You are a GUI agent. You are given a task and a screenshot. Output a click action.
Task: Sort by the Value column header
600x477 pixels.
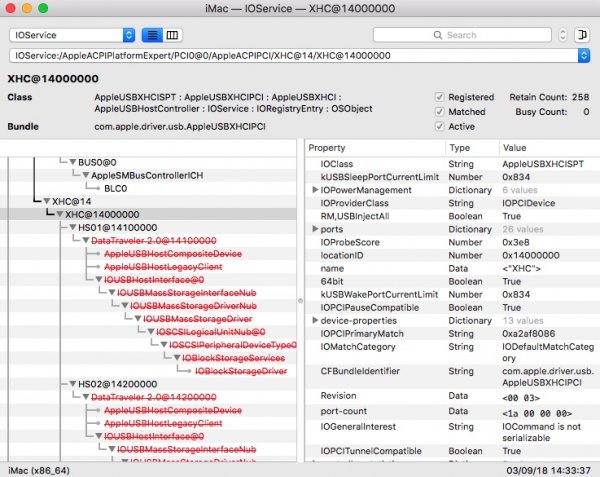(x=549, y=148)
